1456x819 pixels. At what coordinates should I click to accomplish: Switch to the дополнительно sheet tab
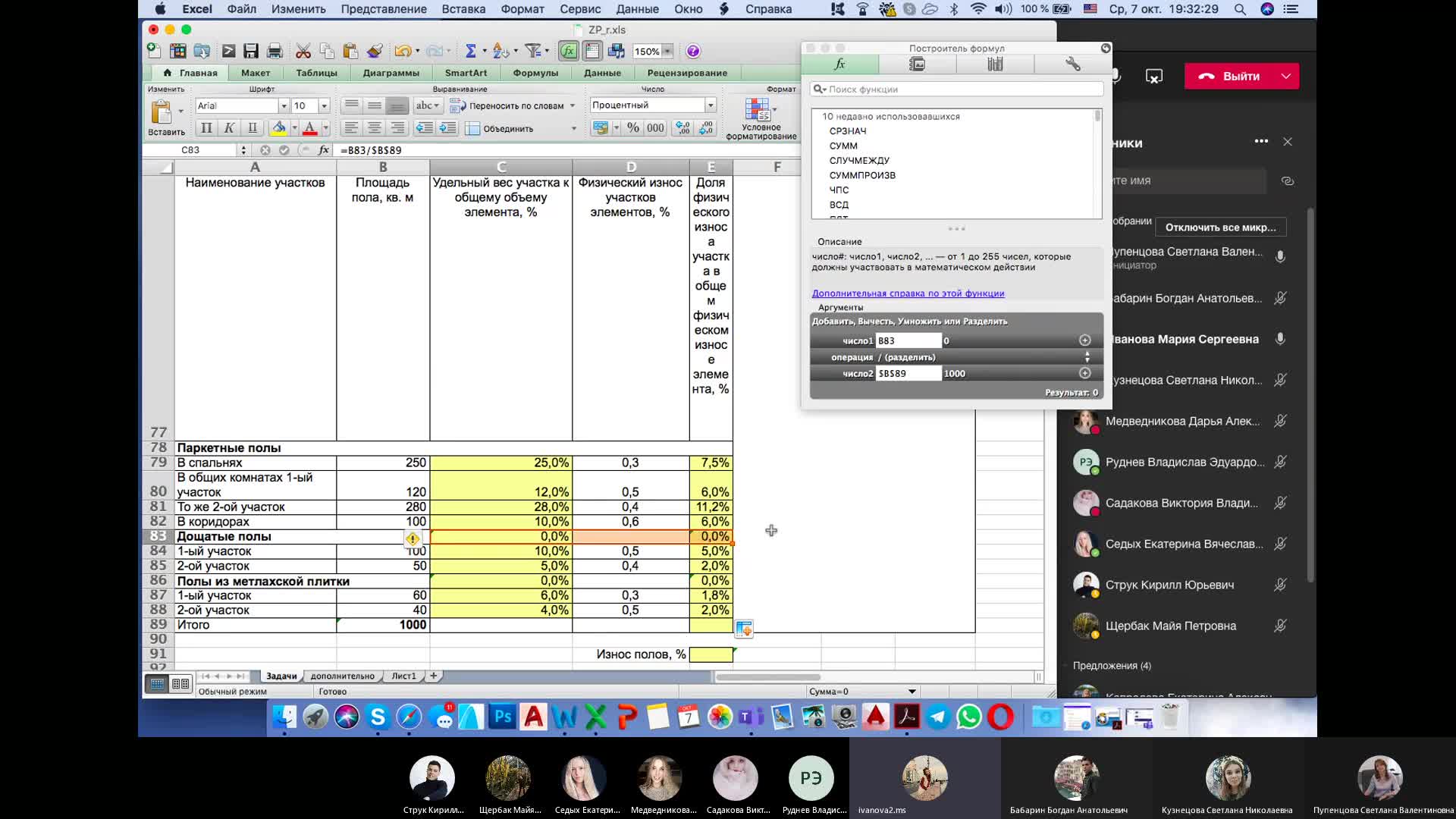click(x=342, y=676)
